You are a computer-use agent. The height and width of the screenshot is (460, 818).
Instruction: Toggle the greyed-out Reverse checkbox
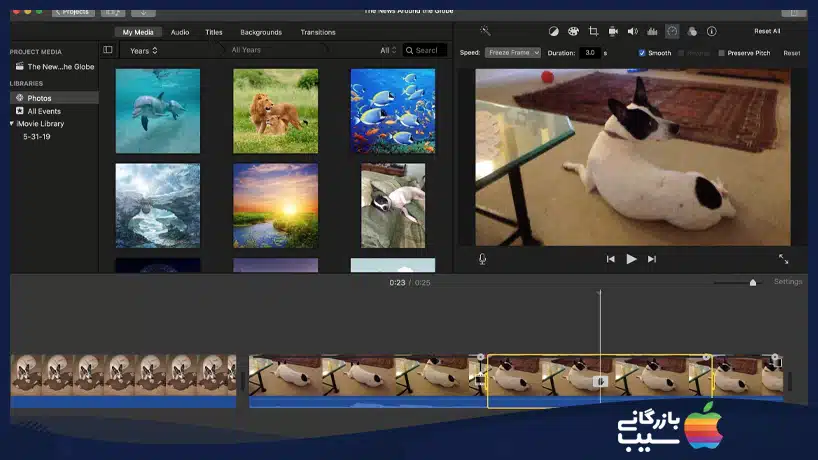pyautogui.click(x=681, y=53)
